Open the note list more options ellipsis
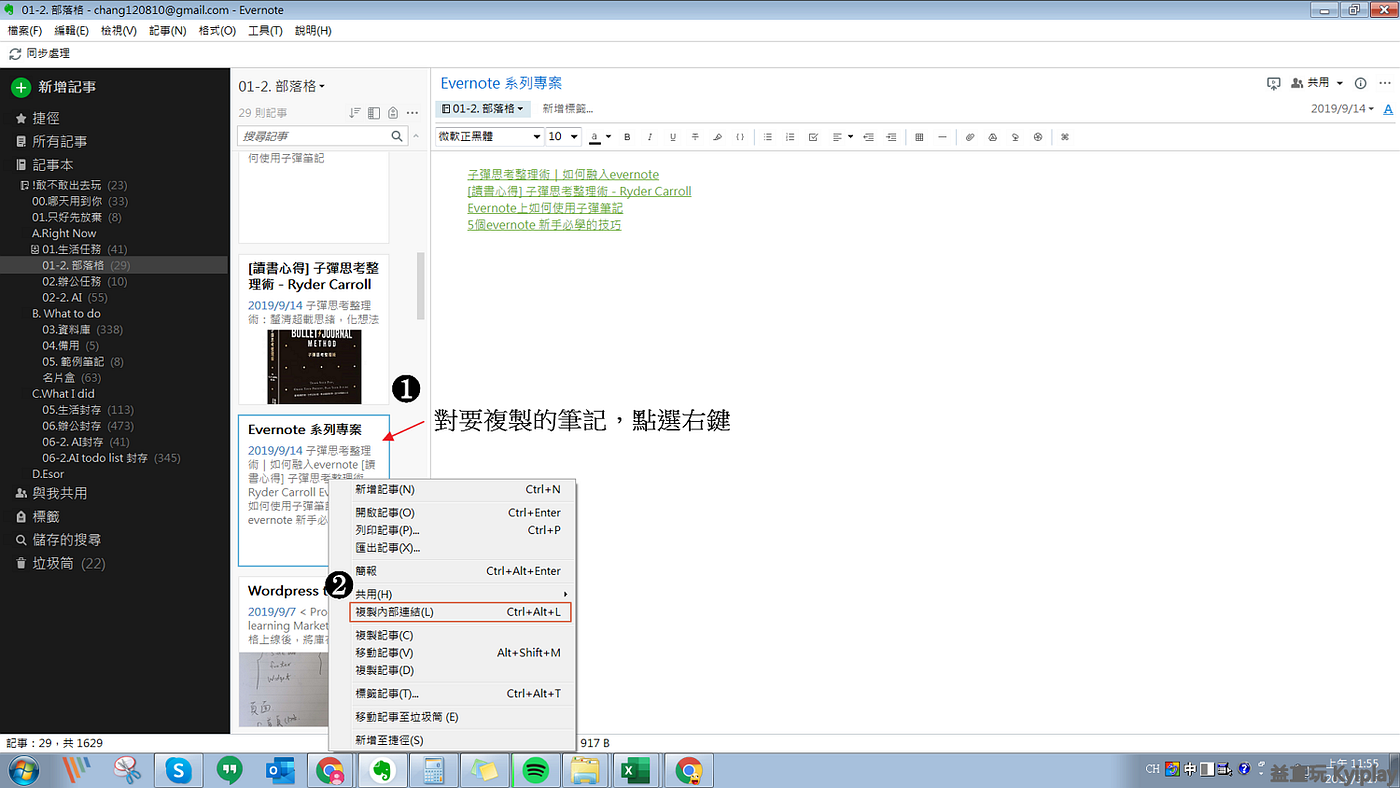 [412, 113]
